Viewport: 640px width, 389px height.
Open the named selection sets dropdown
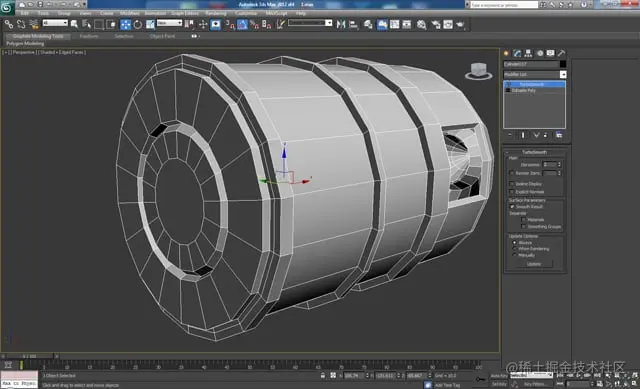[310, 23]
